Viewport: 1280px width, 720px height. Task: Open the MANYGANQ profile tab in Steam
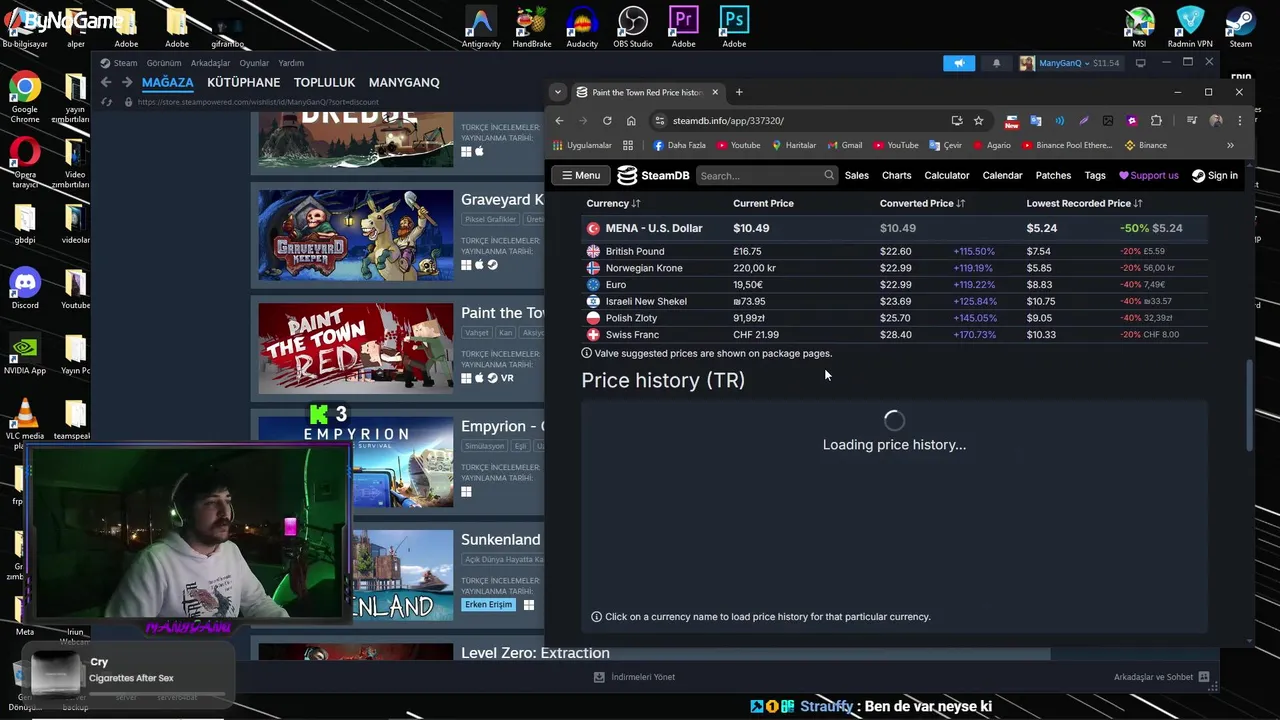[404, 82]
